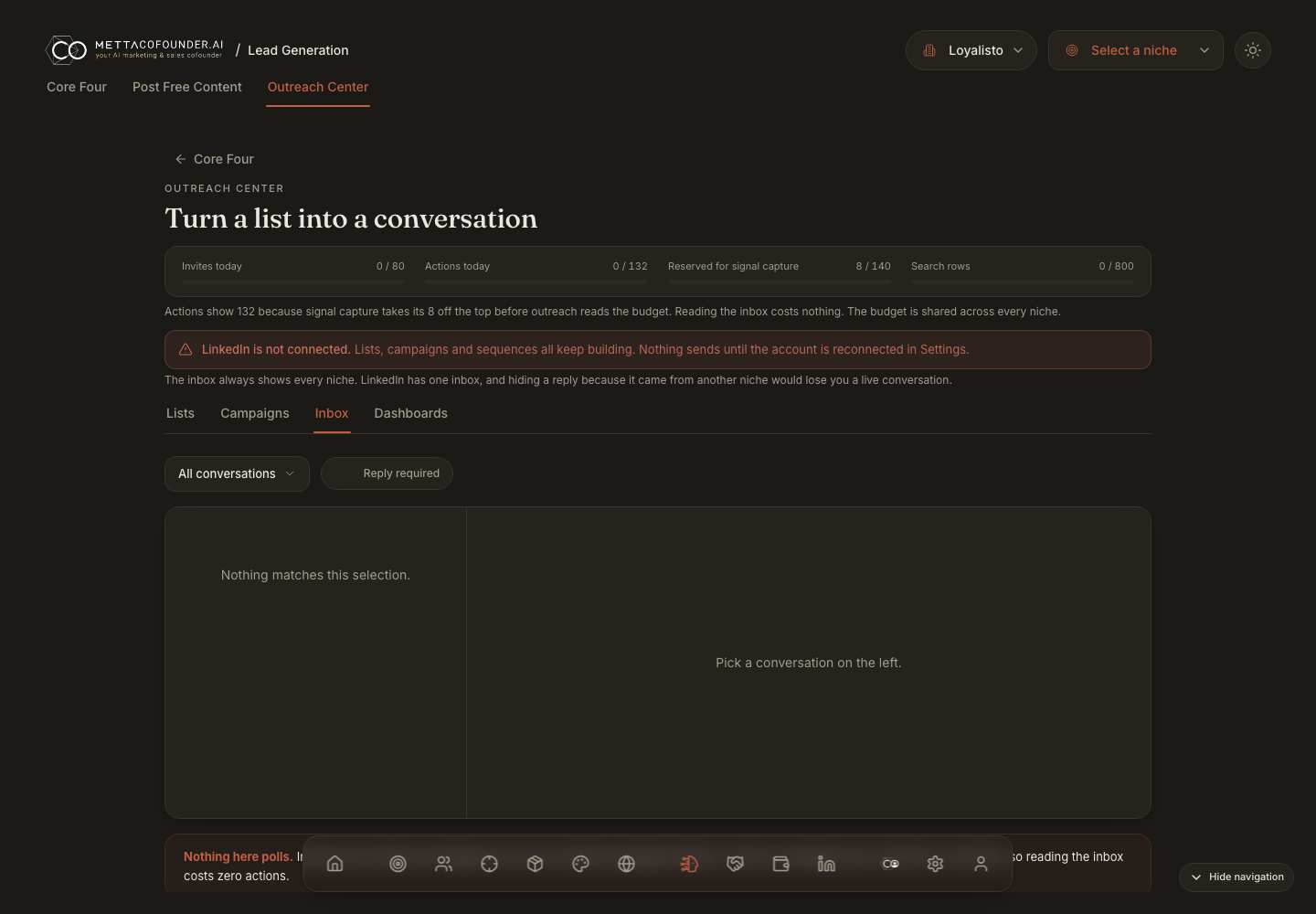The height and width of the screenshot is (914, 1316).
Task: Click the 'Nothing here polls.' notice text
Action: point(238,856)
